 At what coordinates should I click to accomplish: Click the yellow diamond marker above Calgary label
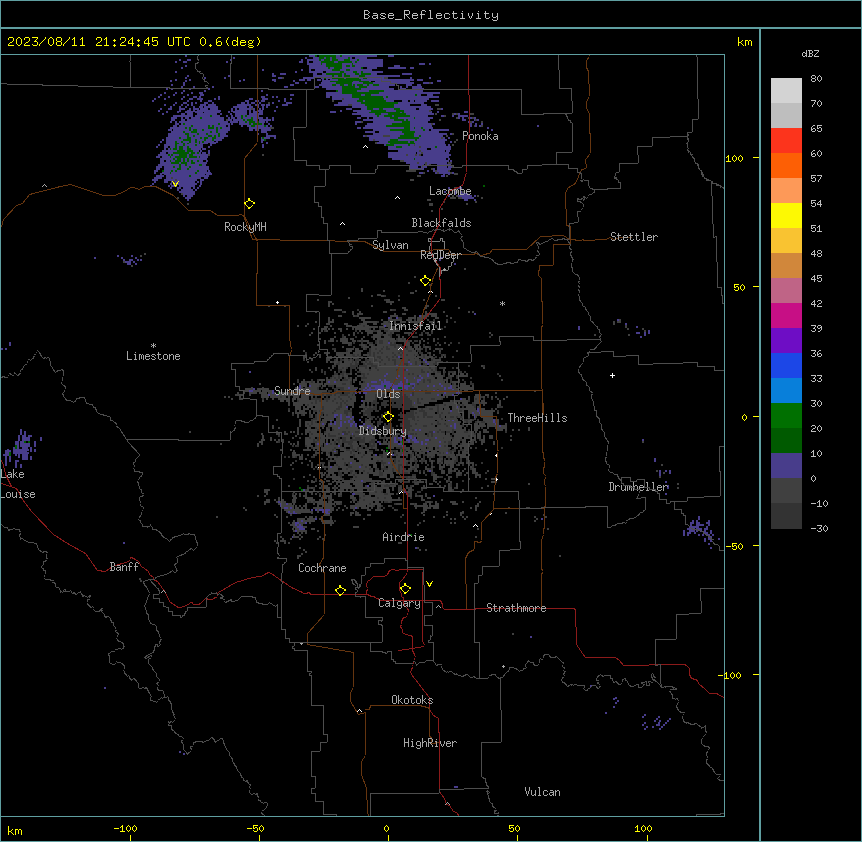pyautogui.click(x=405, y=589)
